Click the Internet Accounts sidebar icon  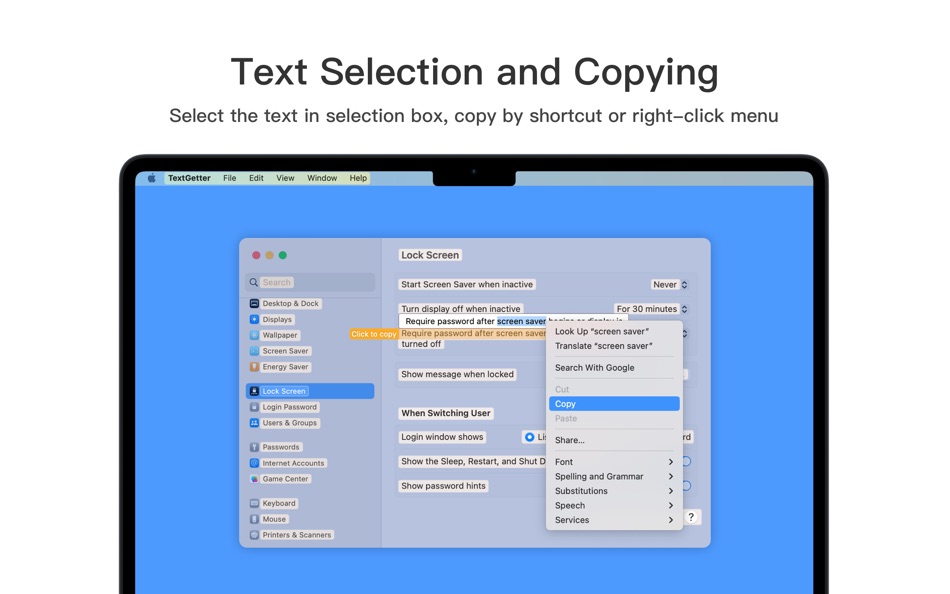[254, 462]
